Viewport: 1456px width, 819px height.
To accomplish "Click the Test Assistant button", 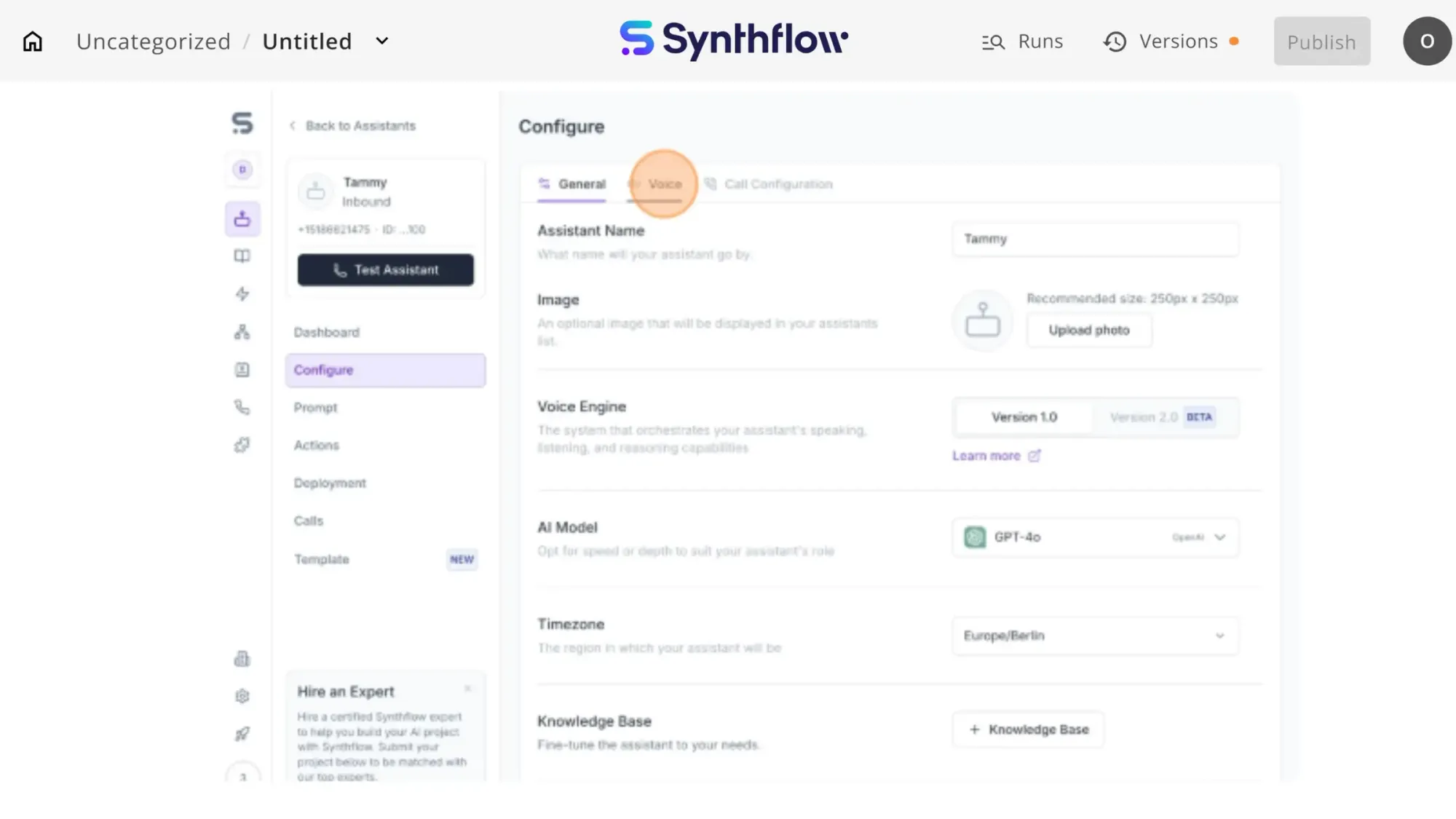I will pos(385,269).
